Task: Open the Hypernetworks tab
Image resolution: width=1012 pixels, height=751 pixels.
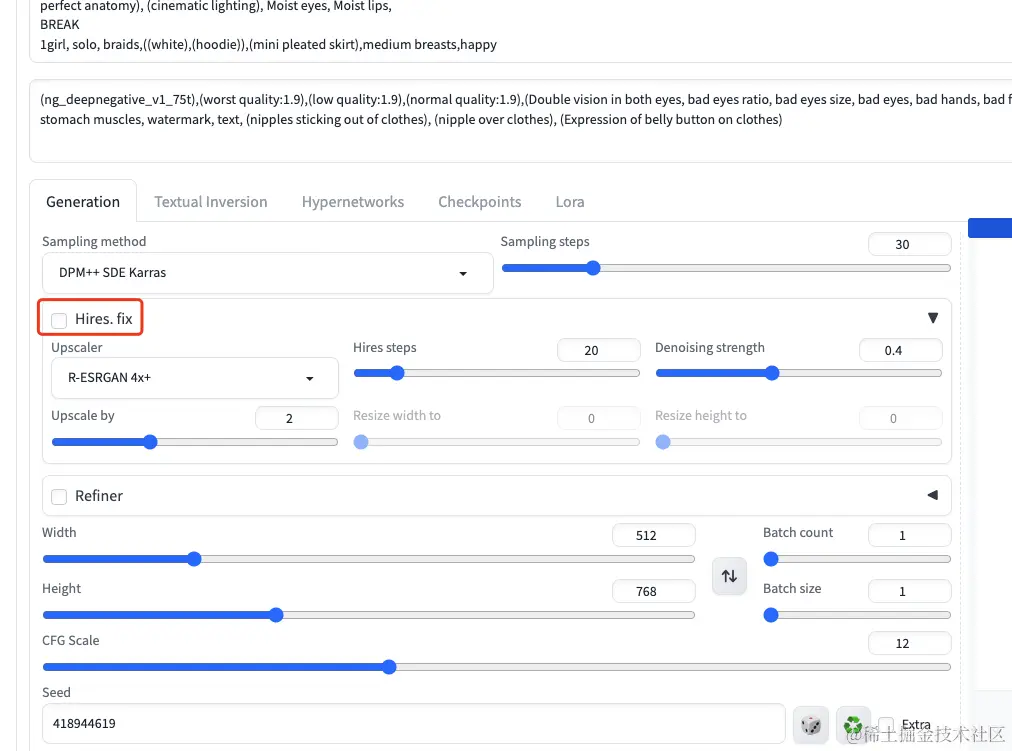Action: pyautogui.click(x=353, y=202)
